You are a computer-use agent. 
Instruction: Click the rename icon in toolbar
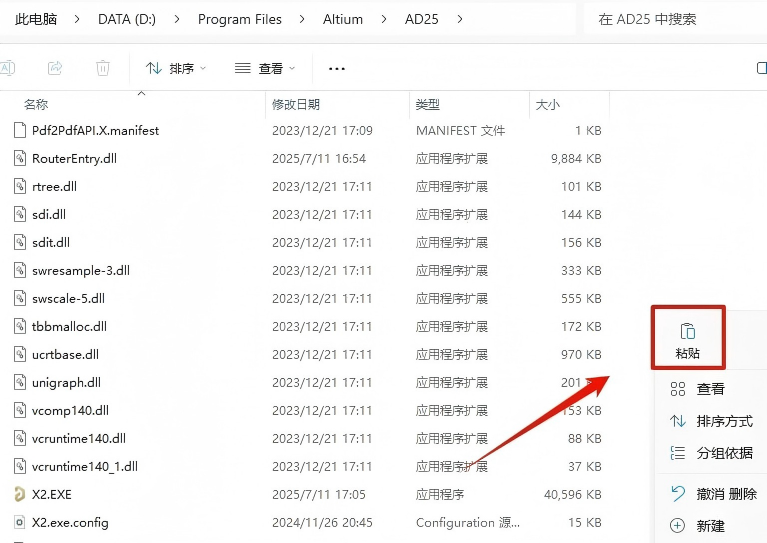(8, 68)
